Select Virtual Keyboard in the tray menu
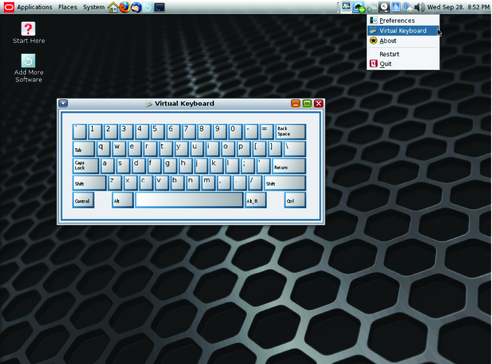 [x=403, y=31]
